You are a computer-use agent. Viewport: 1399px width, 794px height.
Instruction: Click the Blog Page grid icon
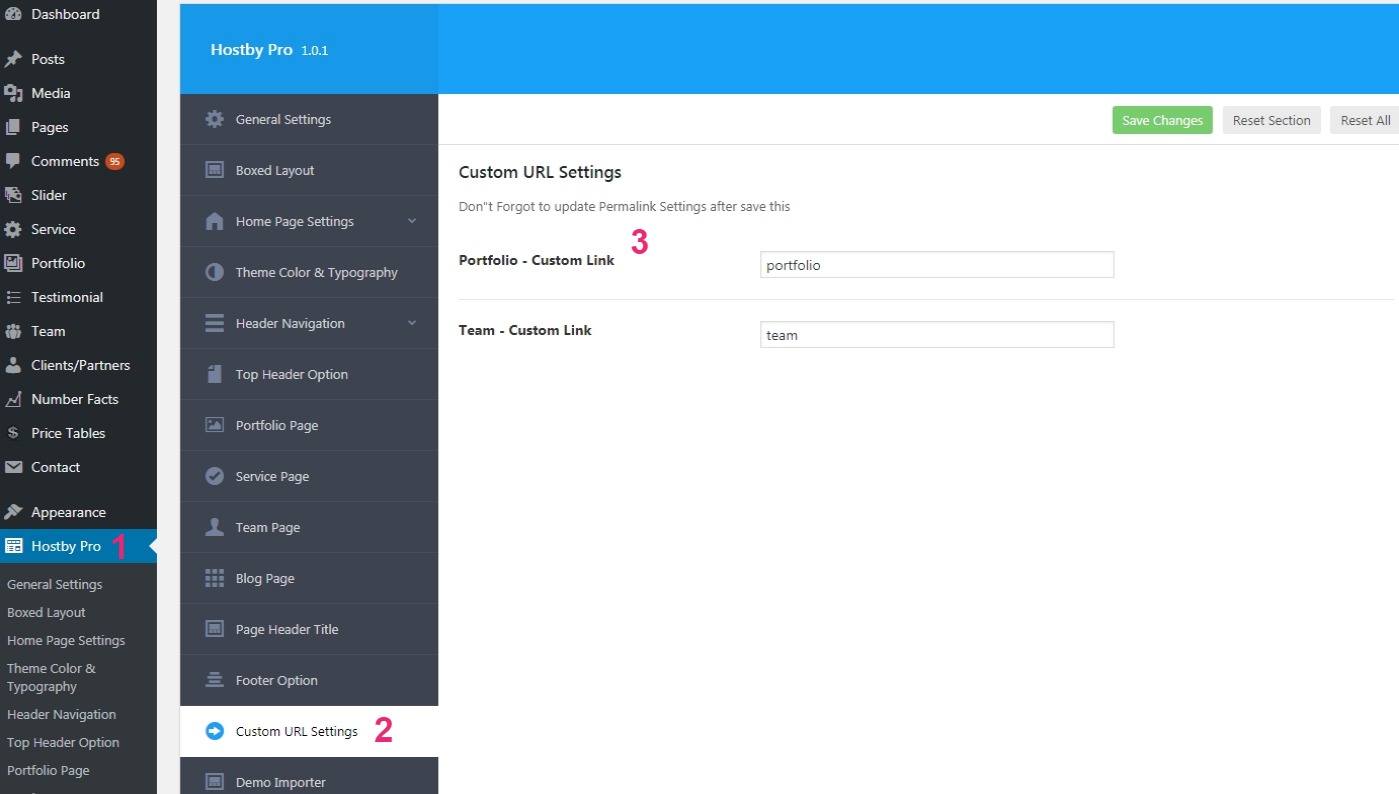(214, 578)
